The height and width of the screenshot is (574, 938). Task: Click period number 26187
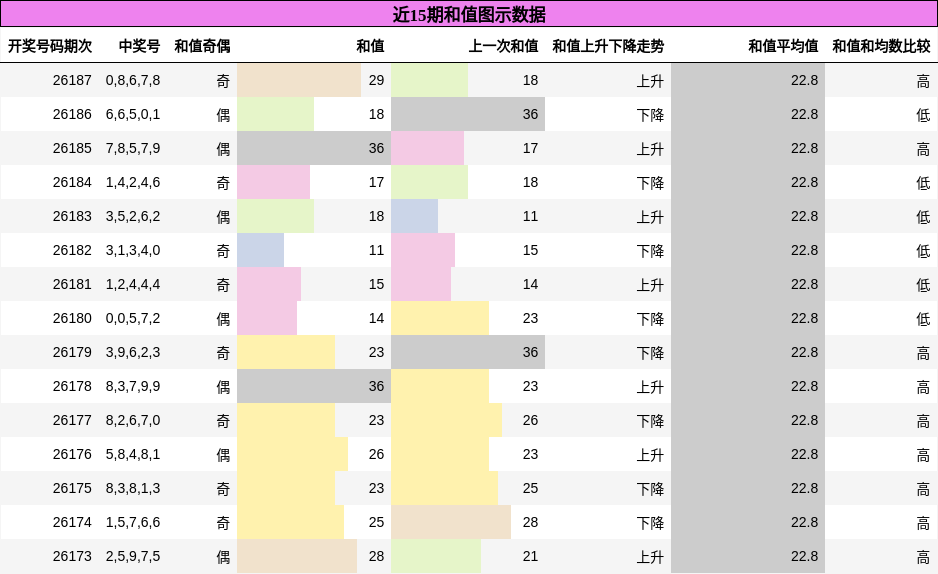(x=72, y=80)
